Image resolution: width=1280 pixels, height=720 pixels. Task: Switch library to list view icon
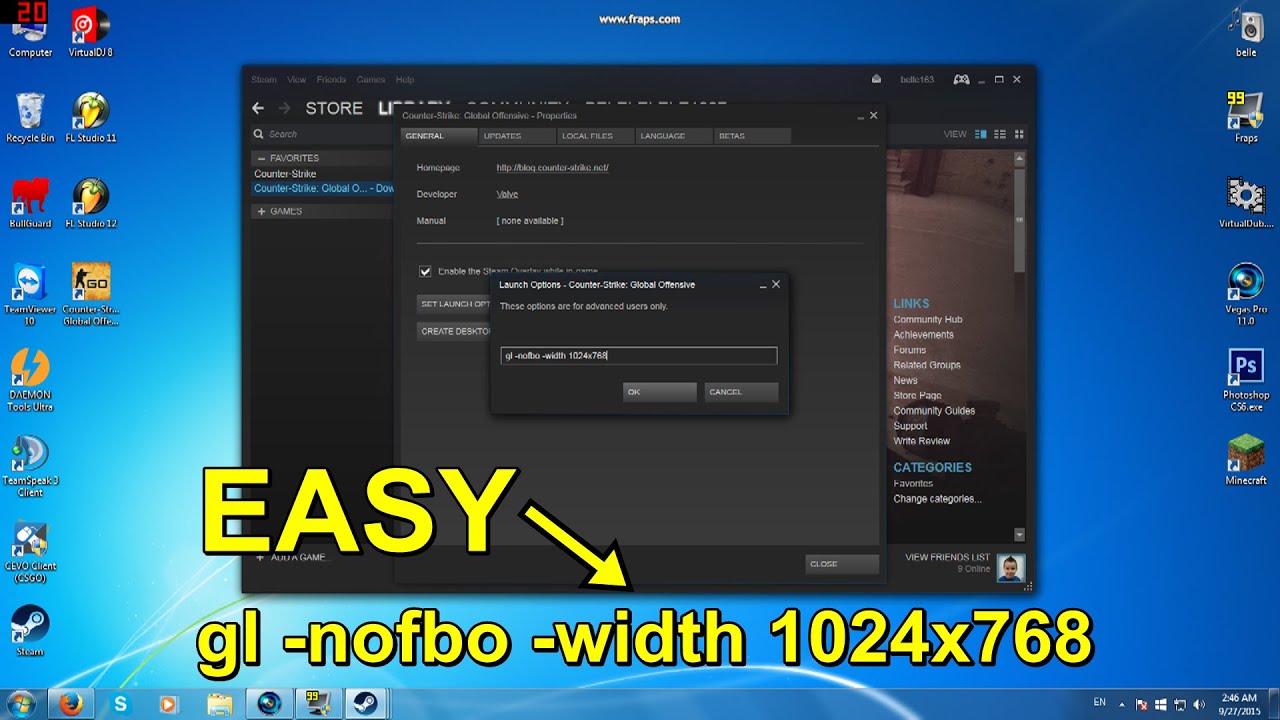pyautogui.click(x=1000, y=134)
